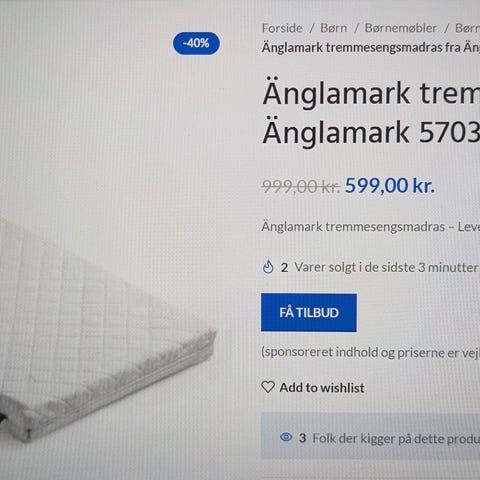Image resolution: width=480 pixels, height=480 pixels.
Task: Click the -40% discount badge
Action: [x=196, y=43]
